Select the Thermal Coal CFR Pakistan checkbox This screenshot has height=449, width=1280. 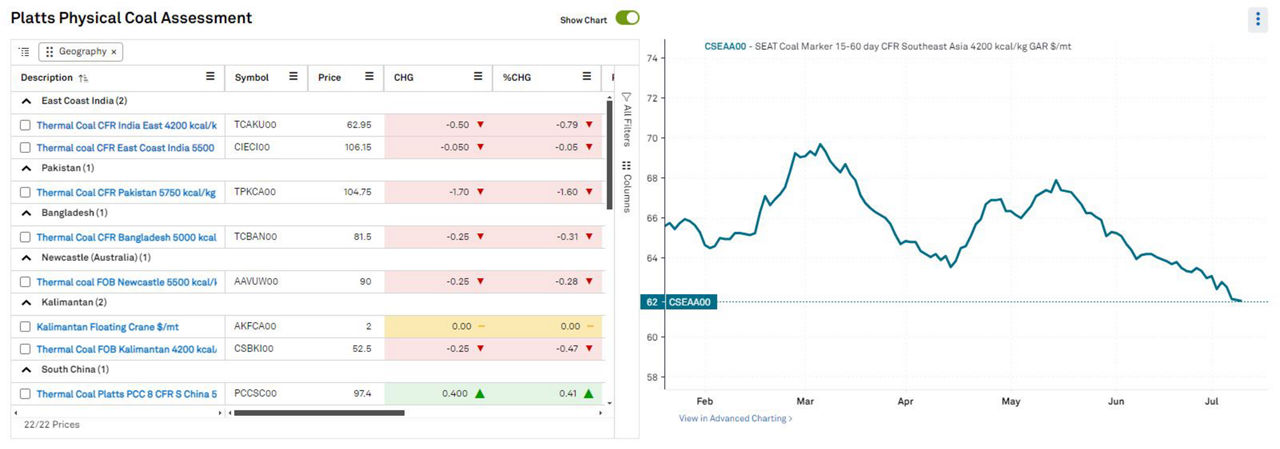[26, 192]
